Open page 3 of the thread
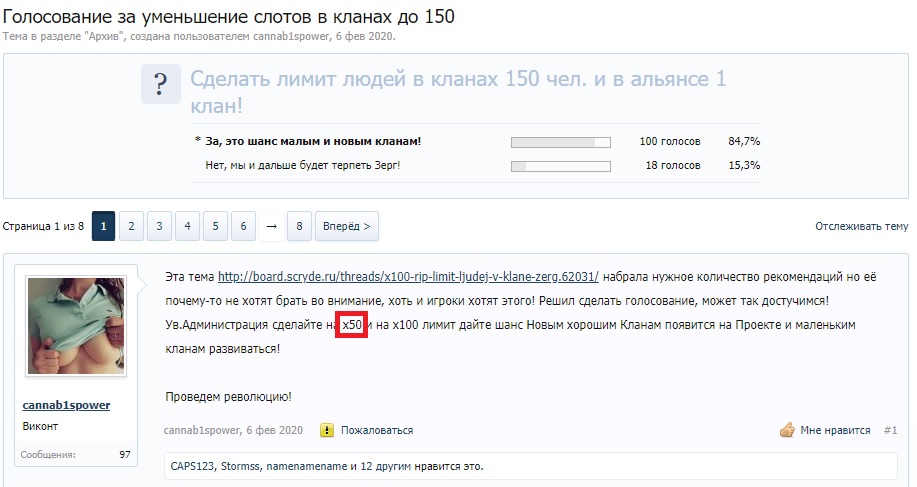The image size is (917, 487). coord(159,227)
